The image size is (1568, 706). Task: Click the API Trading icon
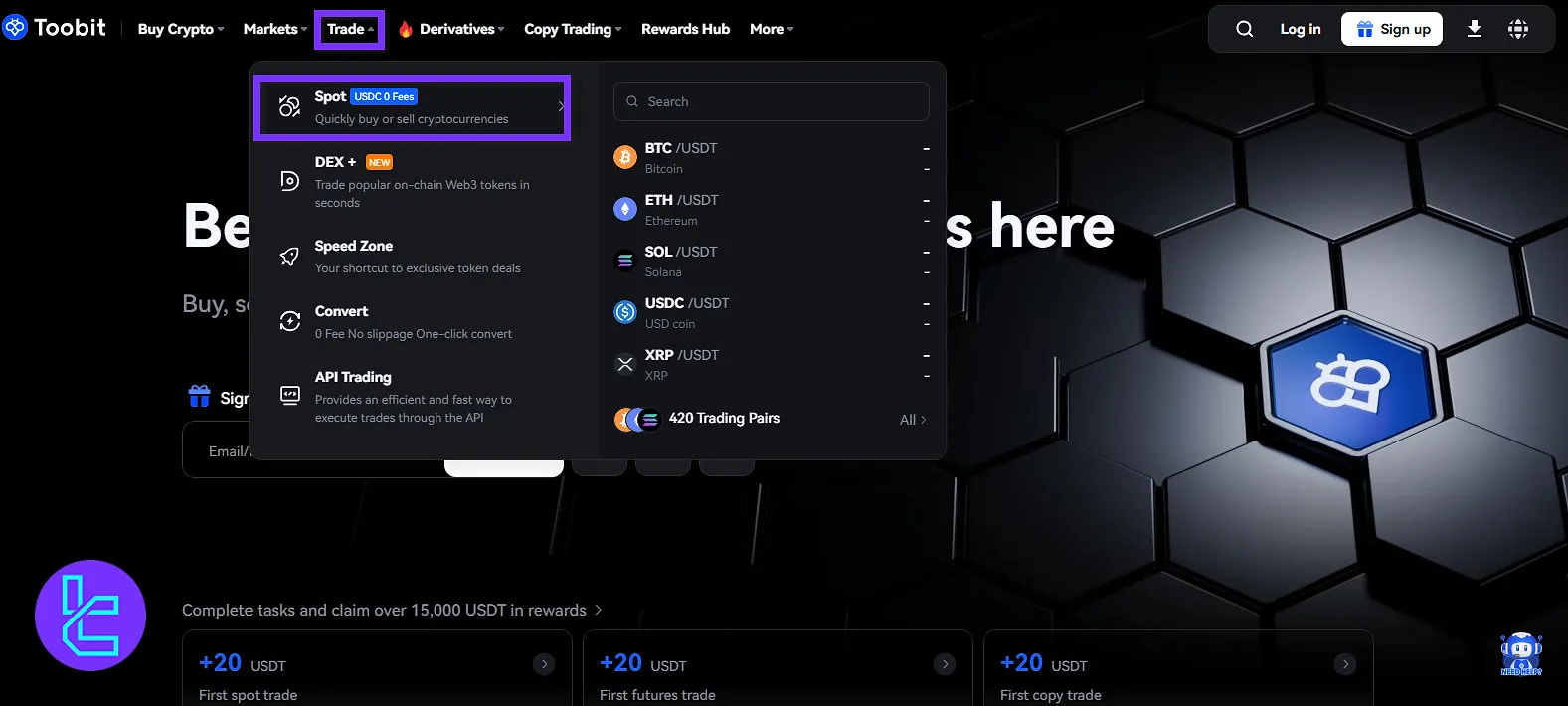click(x=289, y=395)
